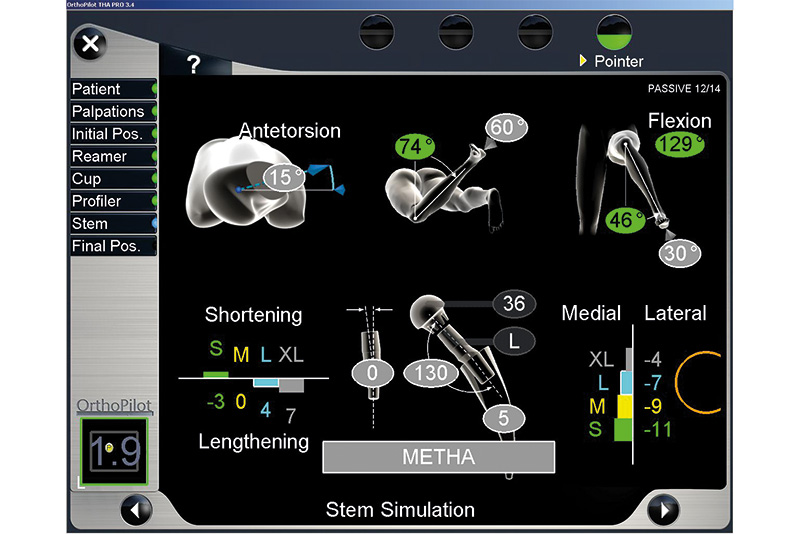800x534 pixels.
Task: Click the PASSIVE 12/14 status text
Action: (684, 89)
